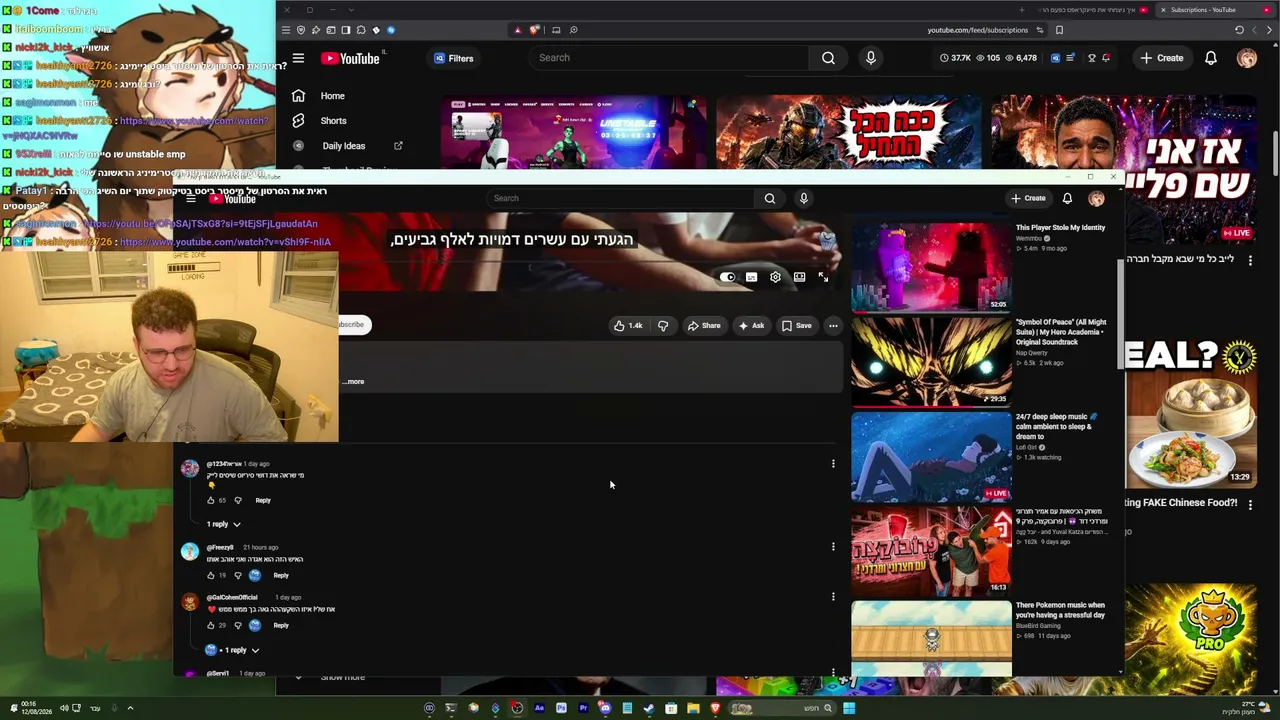Open the 24/7 deep sleep music live thumbnail
Screen dimensions: 1280x720
point(931,456)
